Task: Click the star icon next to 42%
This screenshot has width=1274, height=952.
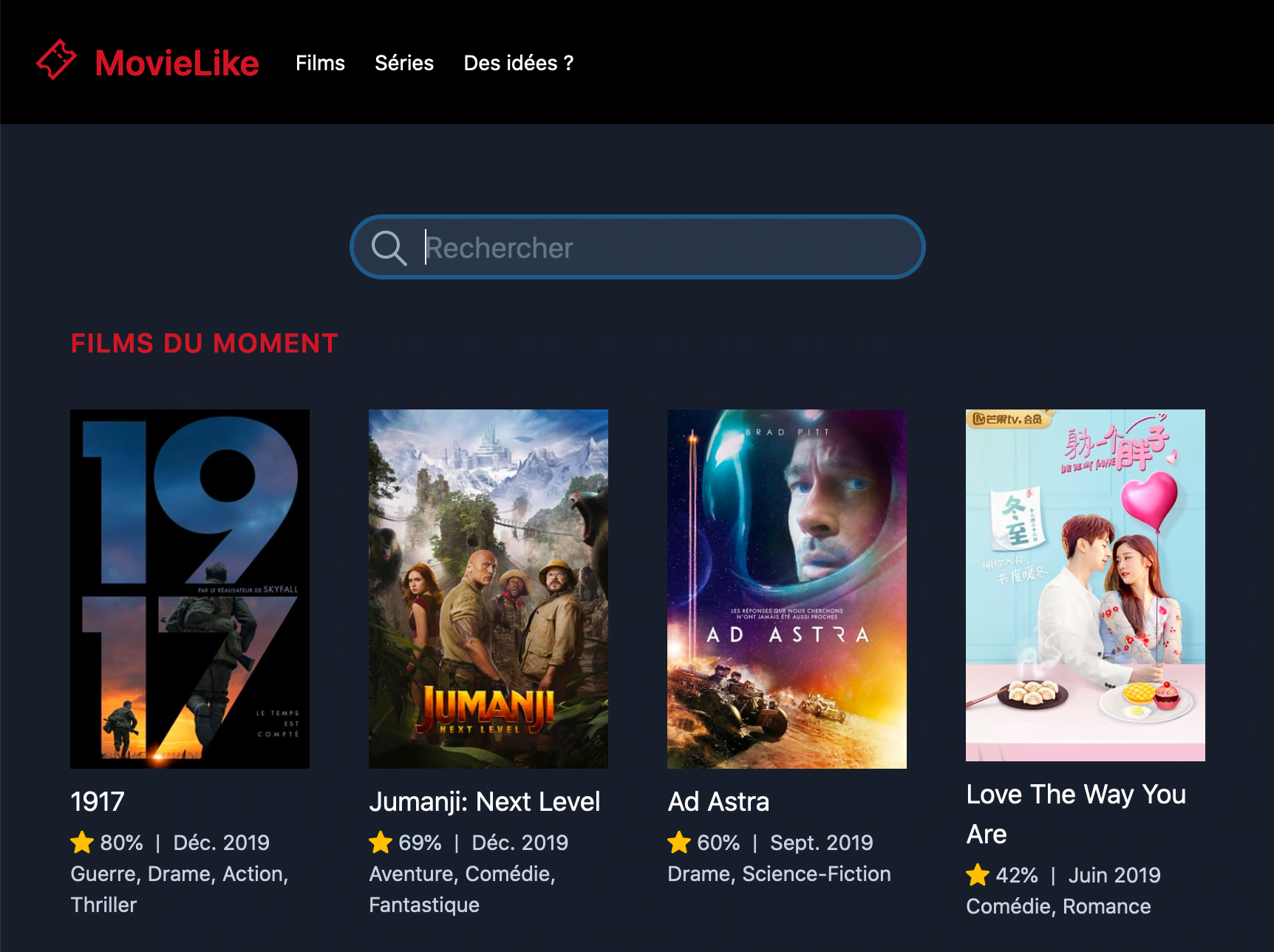Action: tap(978, 874)
